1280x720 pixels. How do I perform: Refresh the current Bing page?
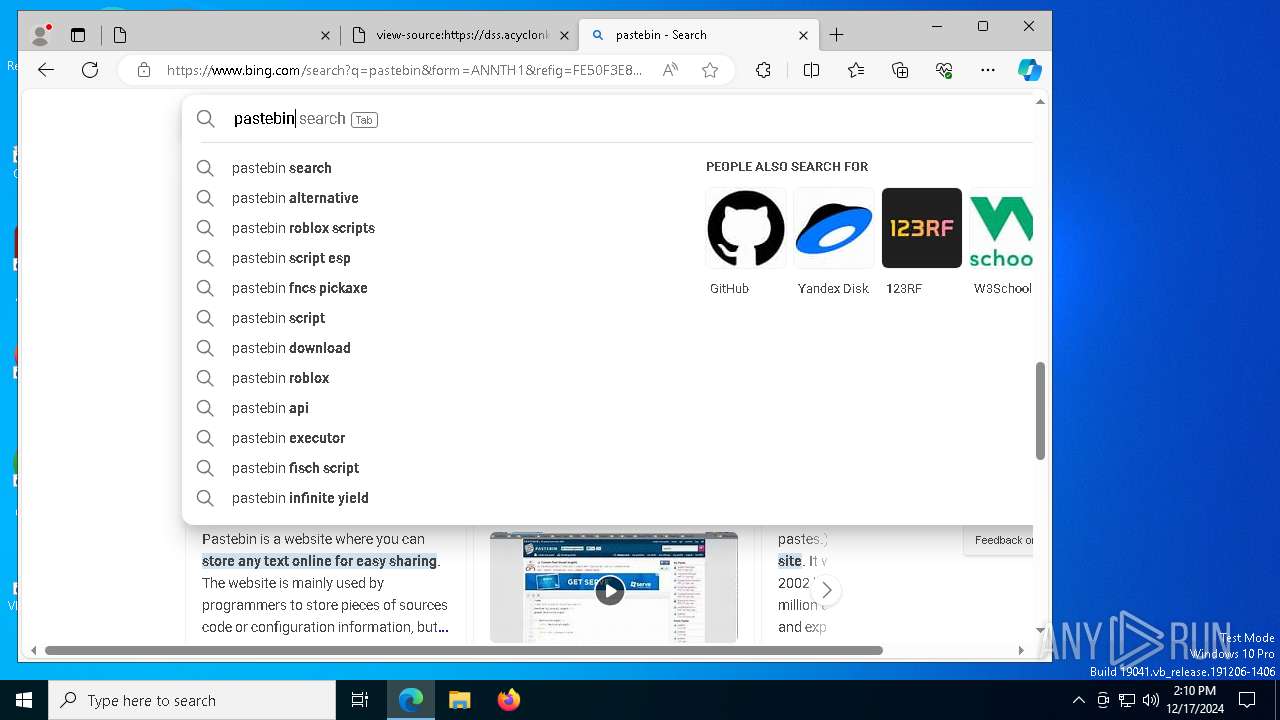point(90,70)
